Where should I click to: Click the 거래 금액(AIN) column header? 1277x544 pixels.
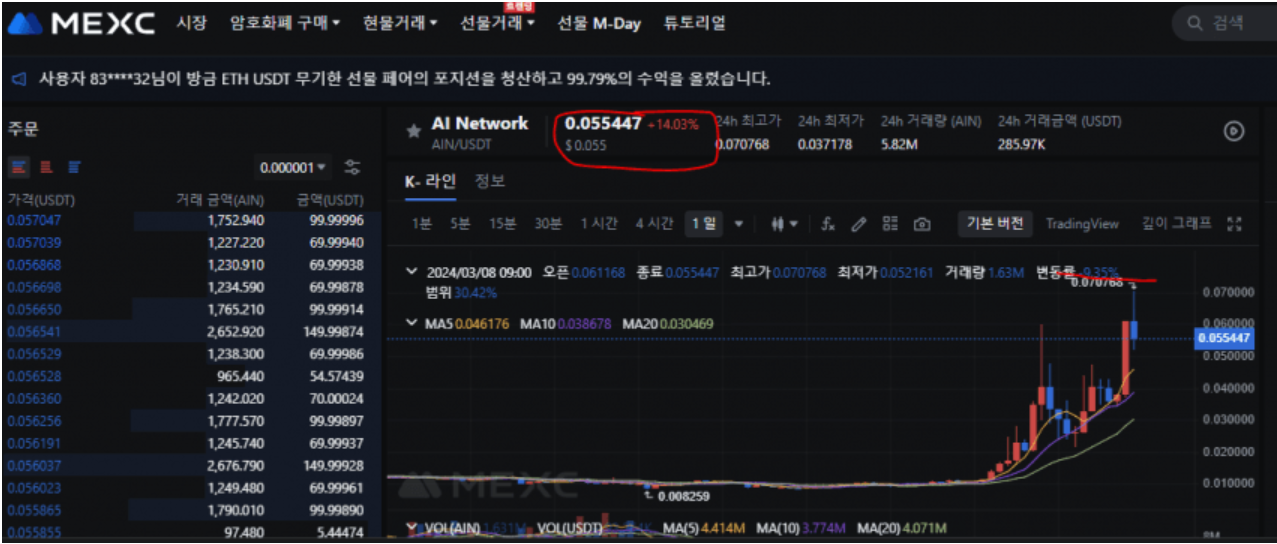point(220,200)
